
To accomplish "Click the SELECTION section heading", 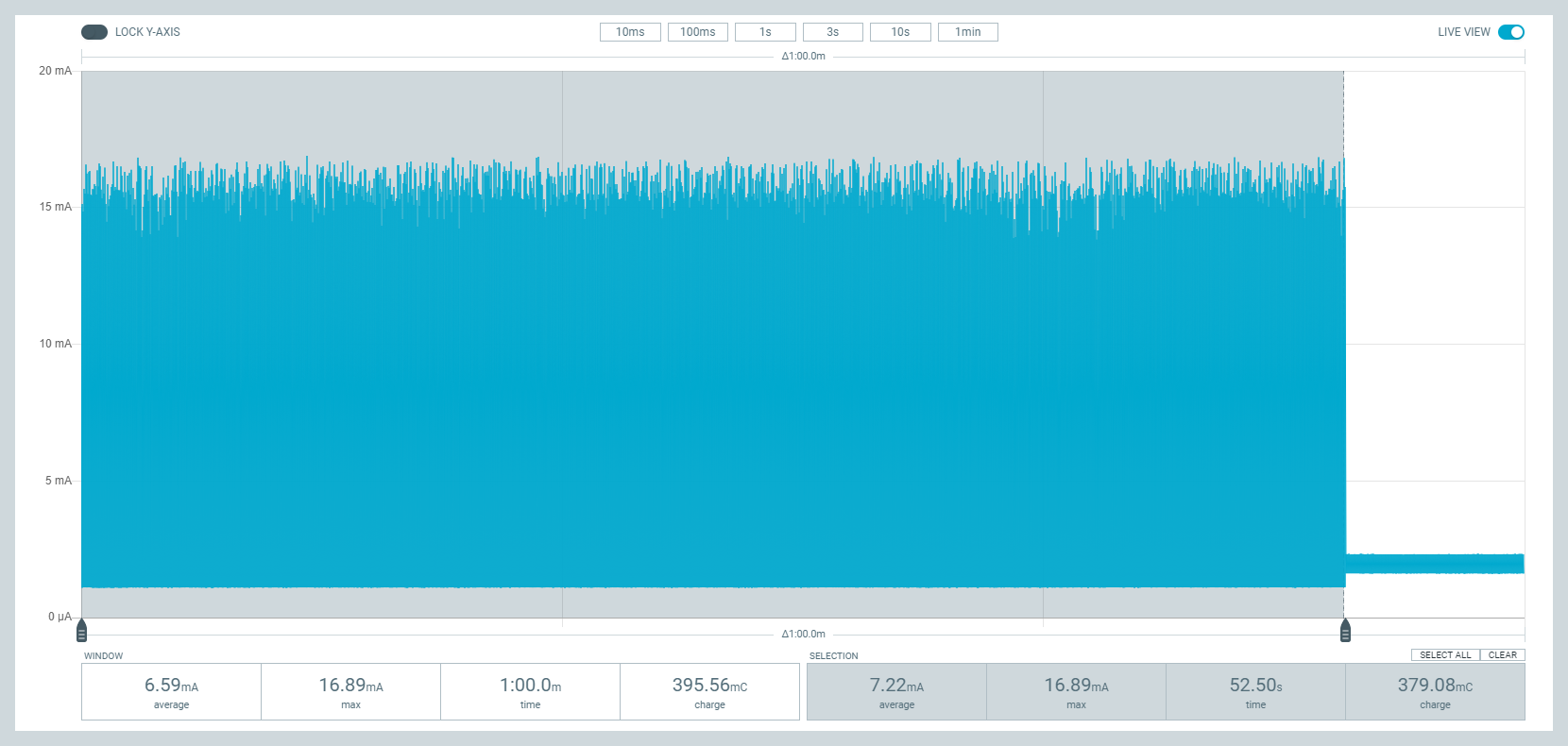I will click(833, 656).
